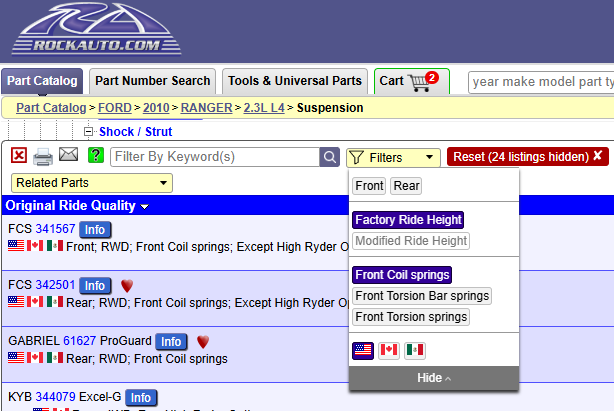Screen dimensions: 614x411
Task: Email the listing via envelope icon
Action: coord(69,154)
